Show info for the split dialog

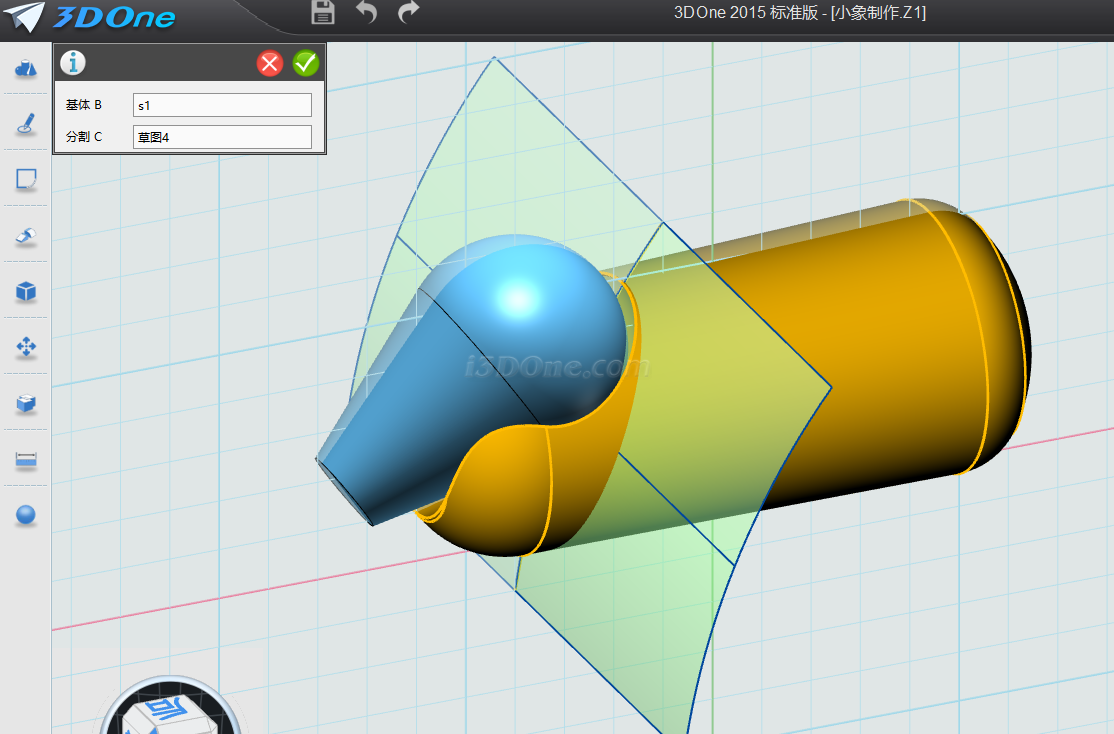(x=73, y=63)
